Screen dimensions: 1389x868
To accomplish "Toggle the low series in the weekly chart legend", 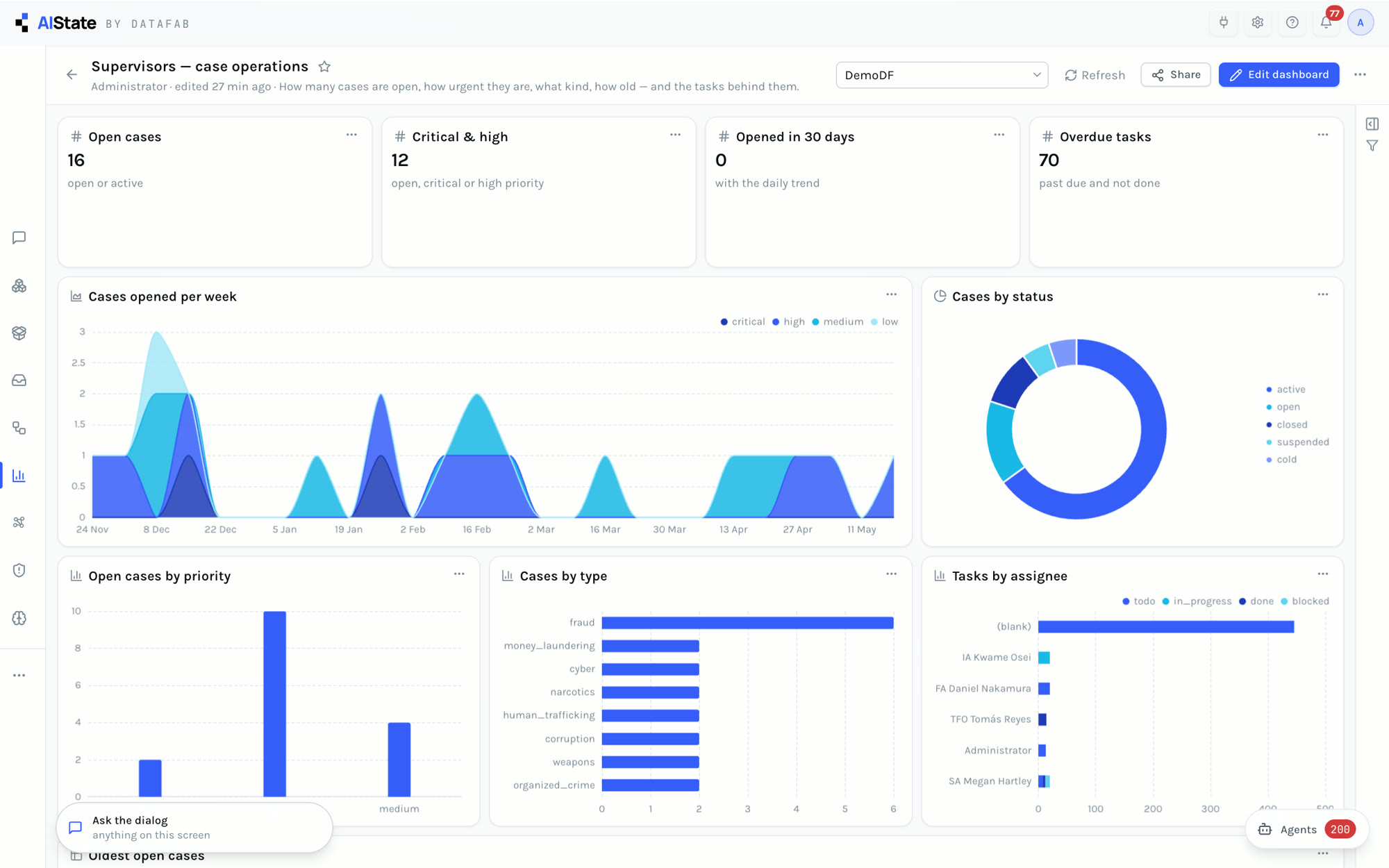I will (884, 322).
